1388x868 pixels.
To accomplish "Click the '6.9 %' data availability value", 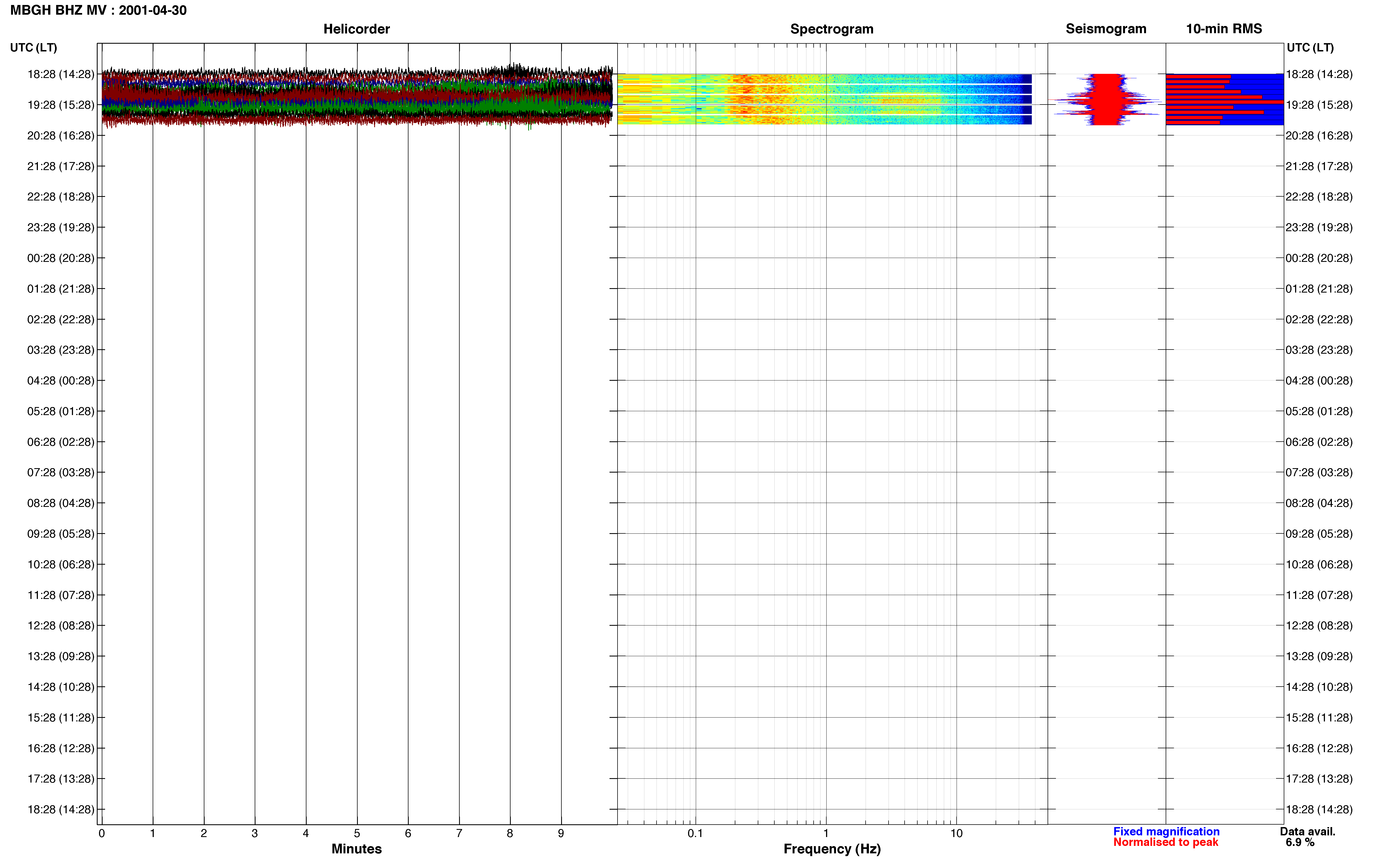I will coord(1300,842).
